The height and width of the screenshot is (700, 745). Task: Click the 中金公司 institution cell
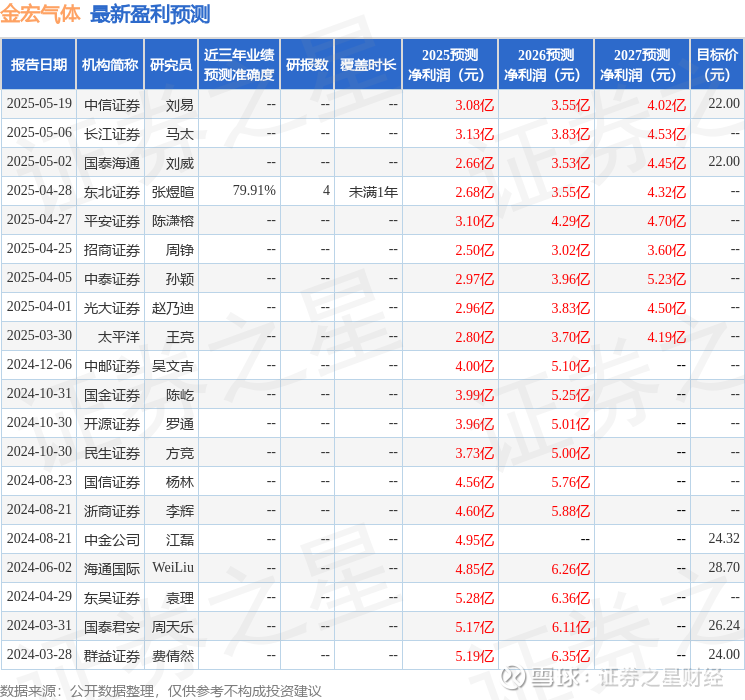[x=112, y=540]
